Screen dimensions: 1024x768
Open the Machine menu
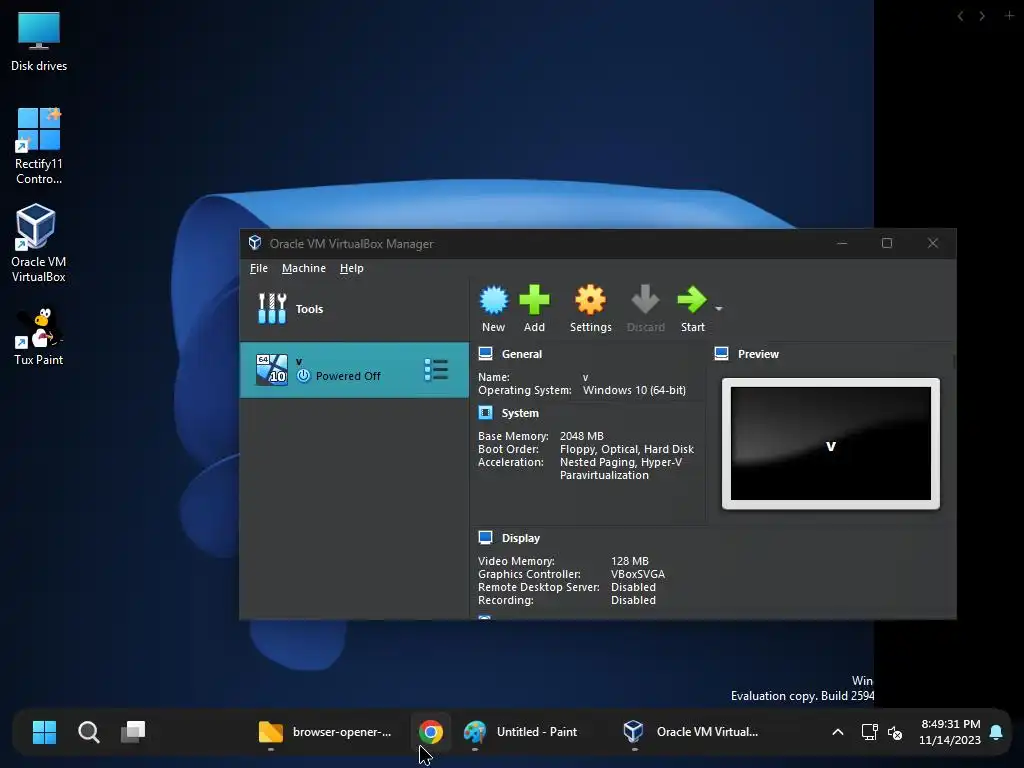tap(304, 268)
